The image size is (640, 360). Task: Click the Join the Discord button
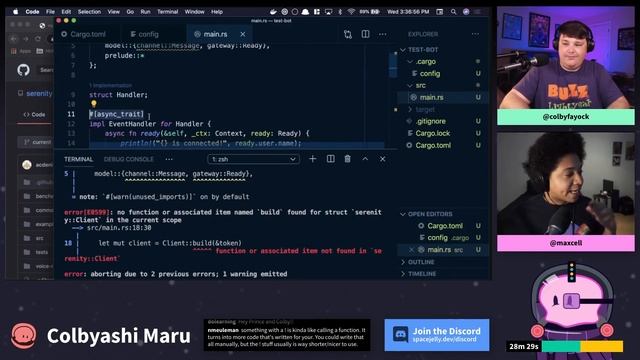coord(437,335)
